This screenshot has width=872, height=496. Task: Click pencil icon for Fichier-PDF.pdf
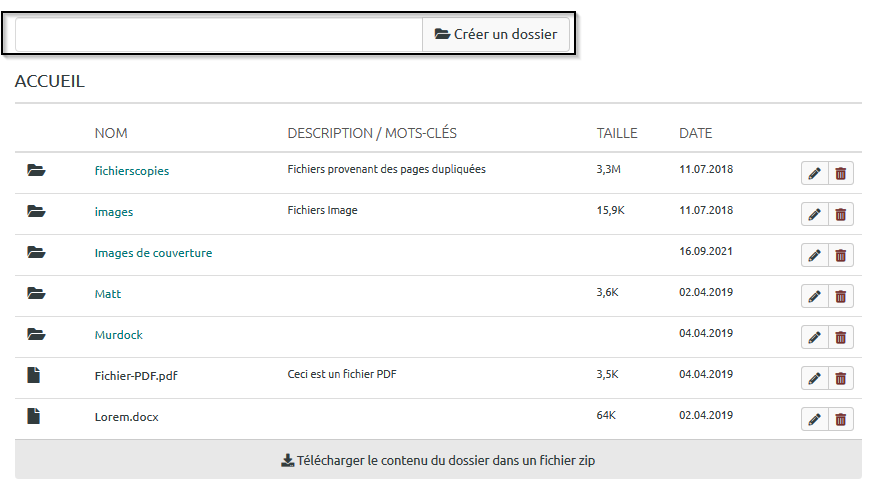(814, 379)
